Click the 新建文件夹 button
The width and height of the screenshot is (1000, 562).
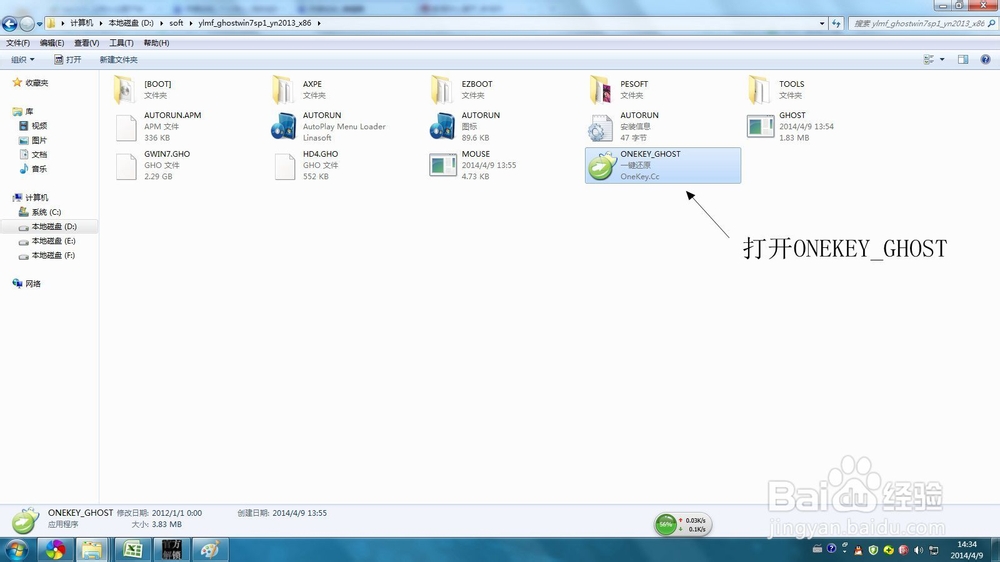click(x=118, y=59)
